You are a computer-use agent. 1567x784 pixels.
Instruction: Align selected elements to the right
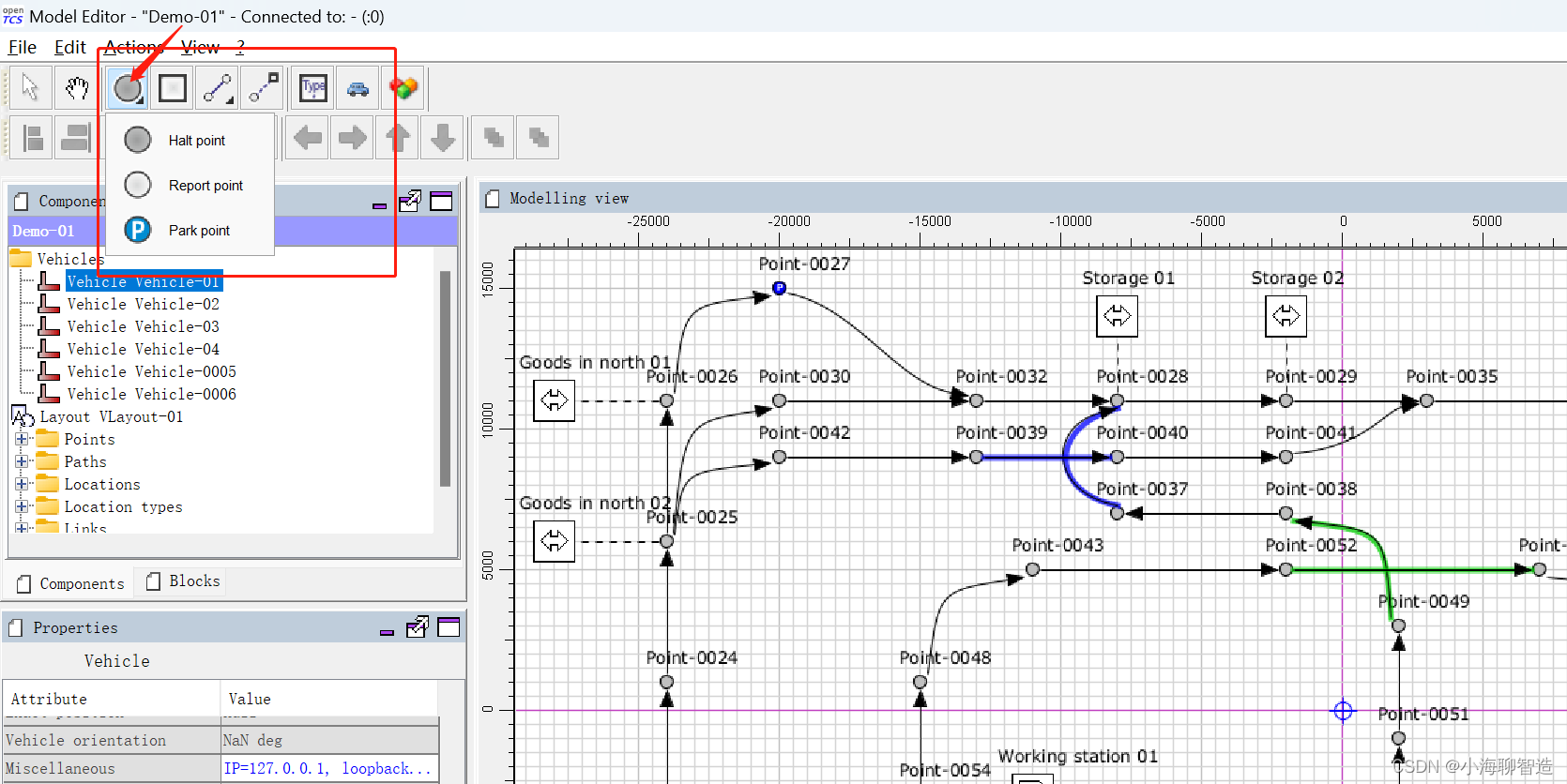click(x=76, y=138)
